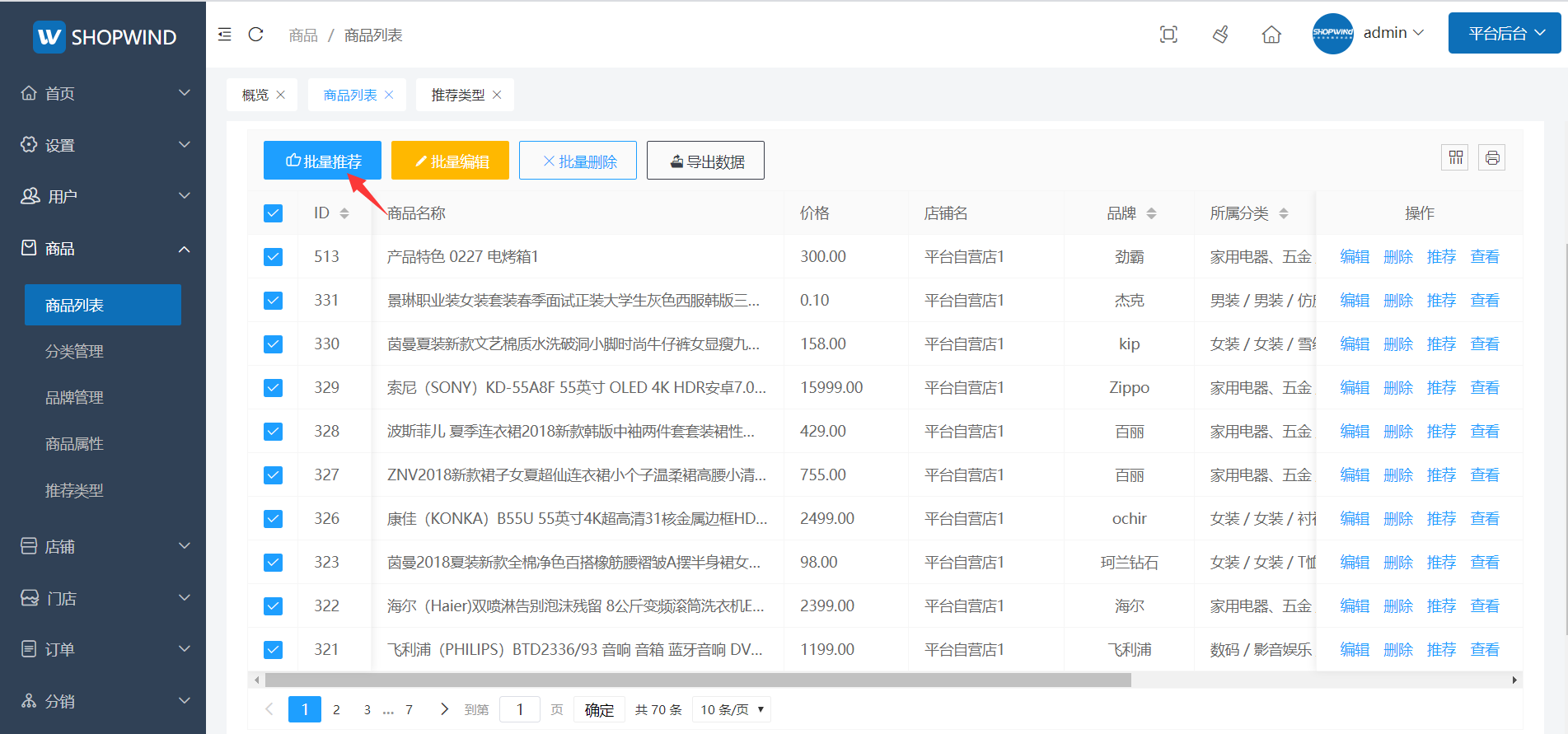Refresh page using reload icon
1568x734 pixels.
tap(255, 35)
